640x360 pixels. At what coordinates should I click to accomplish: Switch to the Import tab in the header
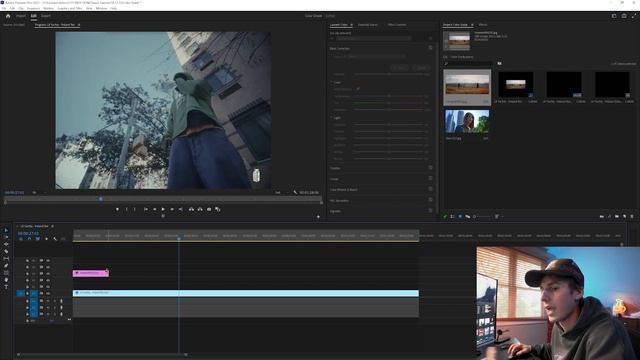(x=21, y=16)
